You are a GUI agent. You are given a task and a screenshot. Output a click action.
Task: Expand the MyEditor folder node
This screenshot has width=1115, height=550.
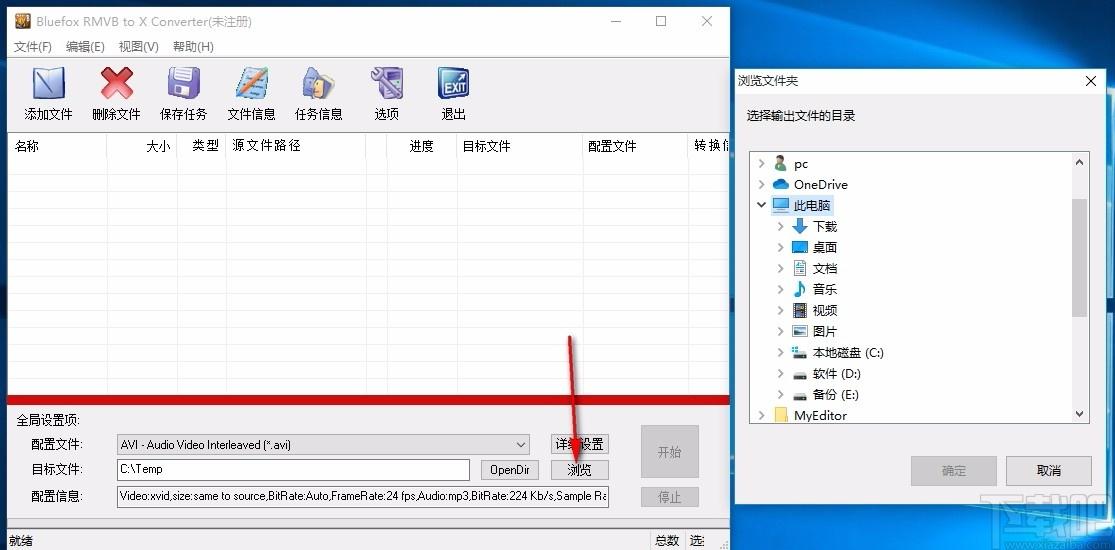tap(762, 416)
